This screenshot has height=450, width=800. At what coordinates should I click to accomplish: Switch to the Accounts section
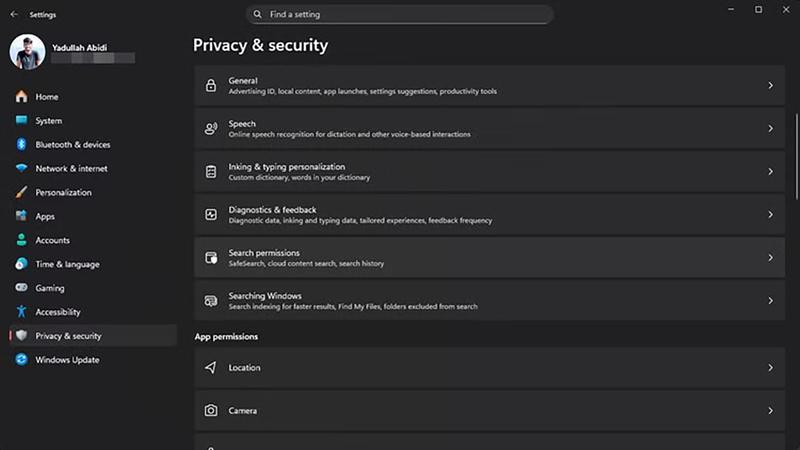[52, 241]
